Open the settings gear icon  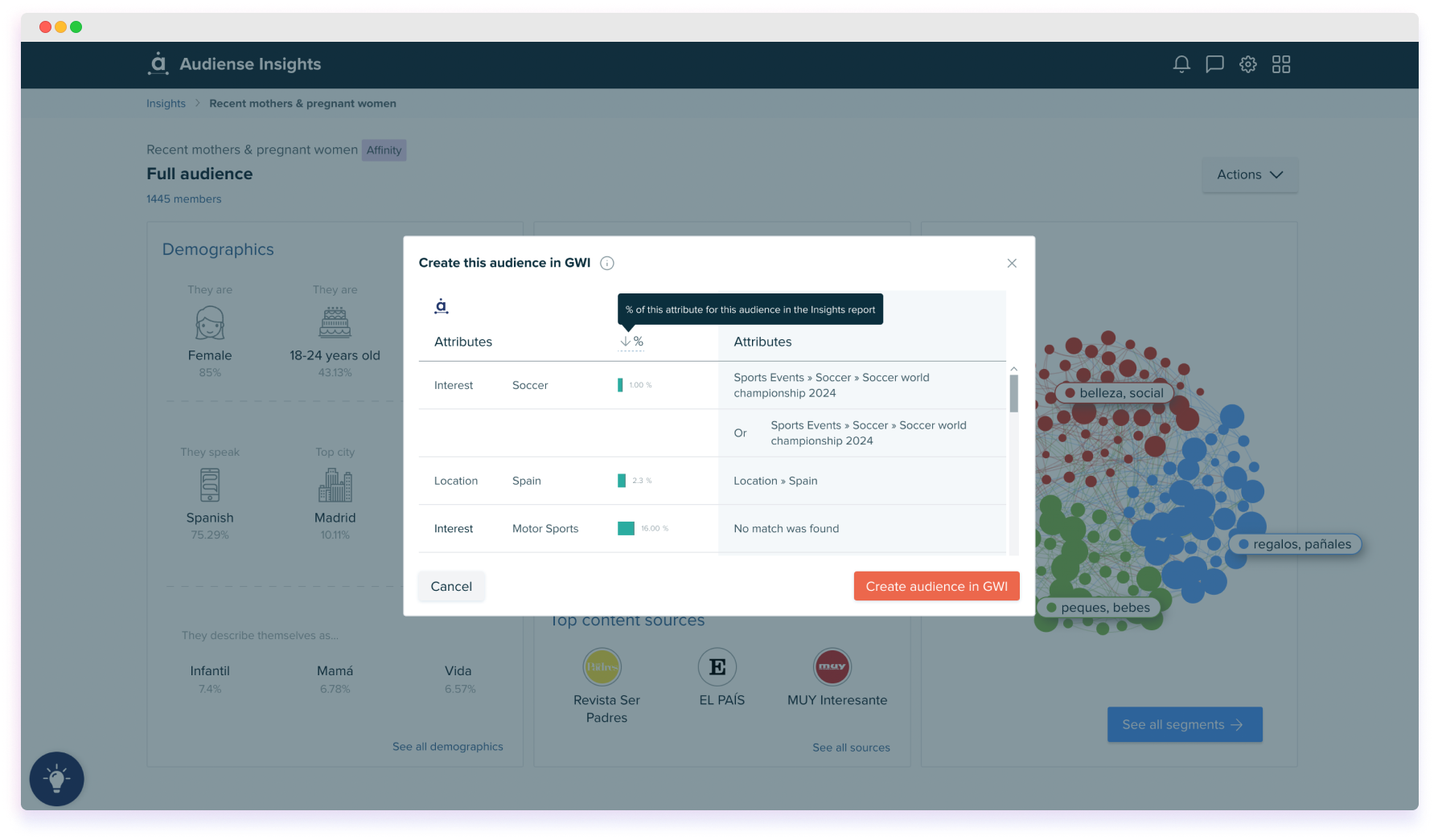tap(1248, 64)
